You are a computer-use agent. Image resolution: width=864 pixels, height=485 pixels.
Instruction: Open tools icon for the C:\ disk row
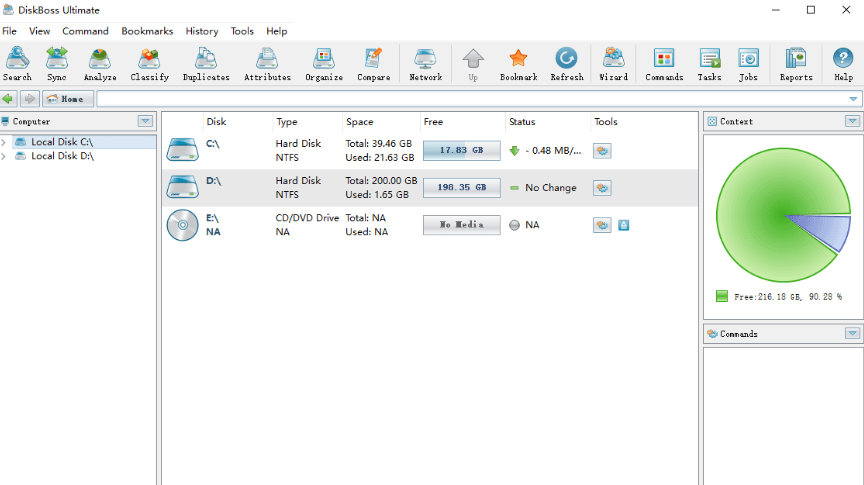point(602,150)
